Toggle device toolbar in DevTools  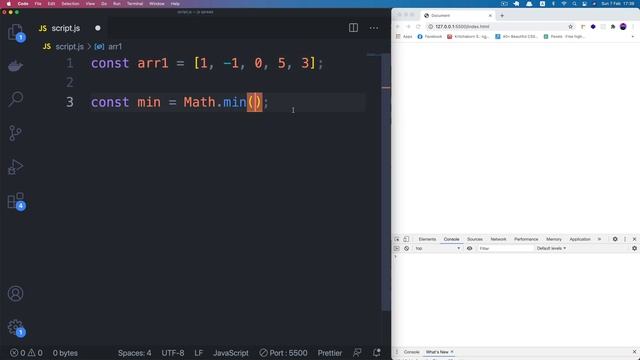coord(406,239)
